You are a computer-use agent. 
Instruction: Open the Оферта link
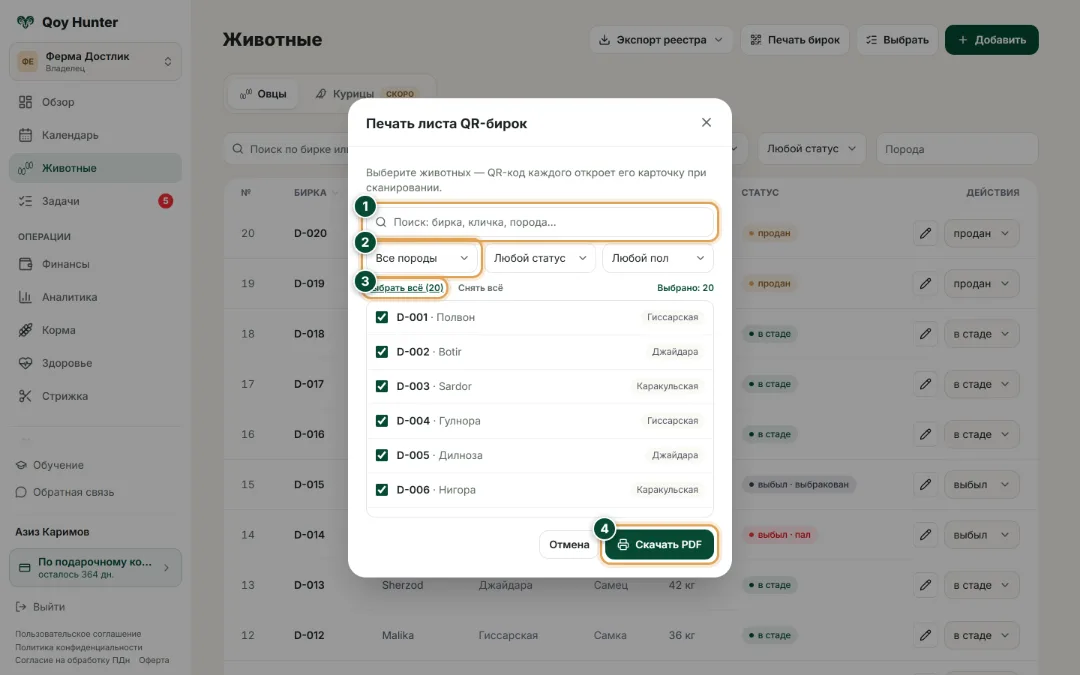[x=154, y=660]
